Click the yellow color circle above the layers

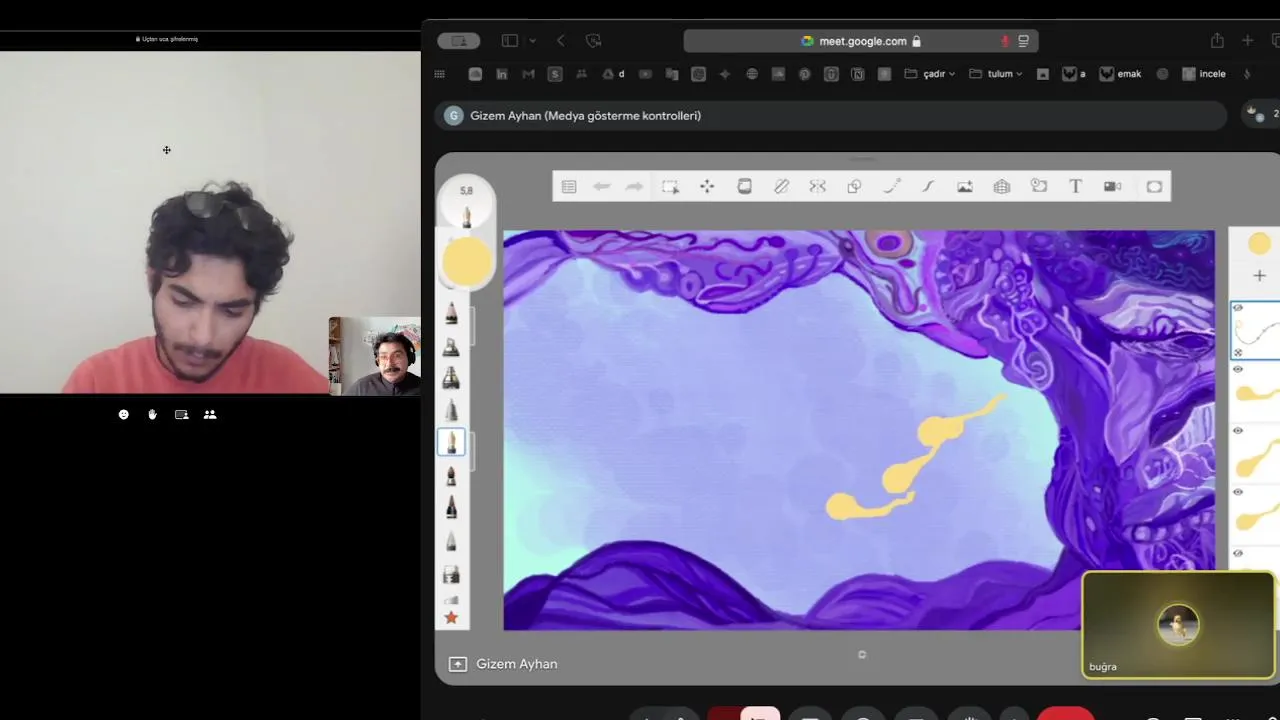[1259, 243]
